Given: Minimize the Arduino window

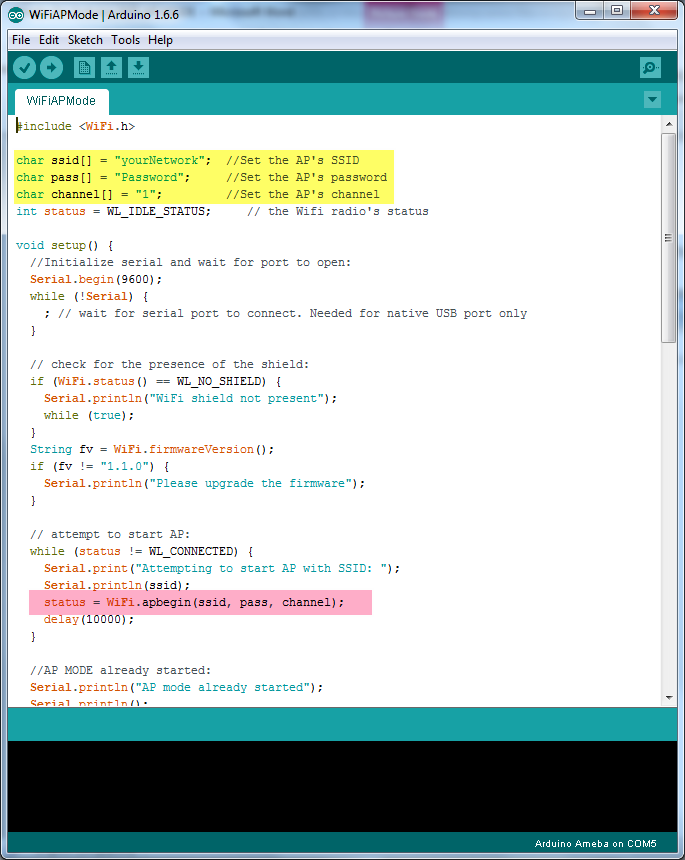Looking at the screenshot, I should click(x=590, y=11).
